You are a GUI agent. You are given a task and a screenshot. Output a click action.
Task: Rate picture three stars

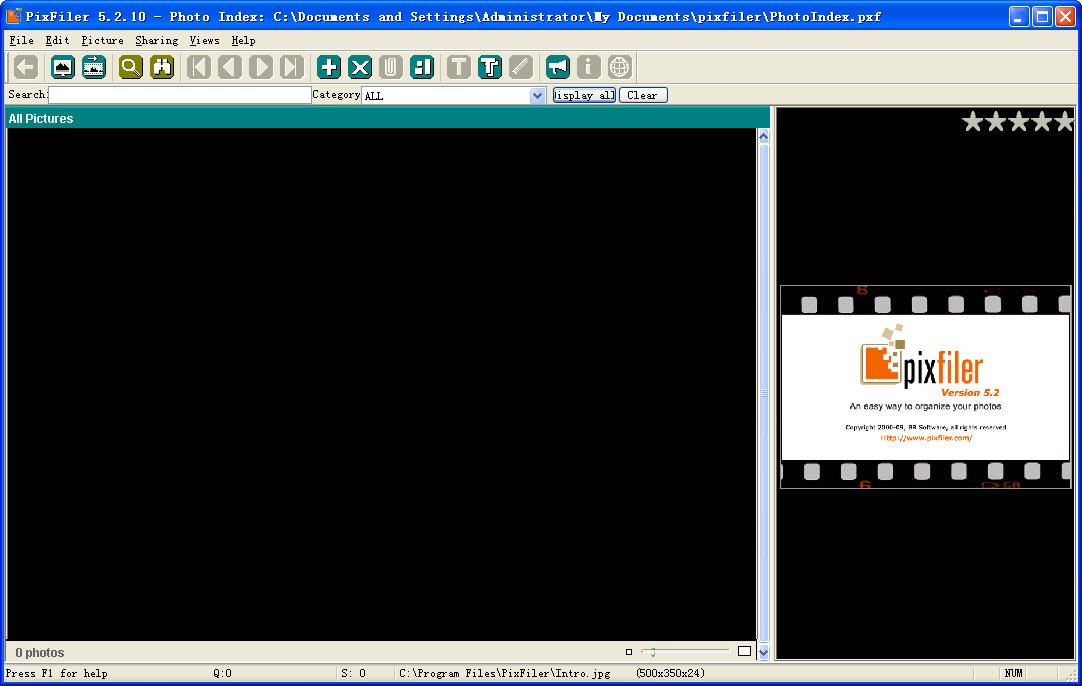[1019, 121]
